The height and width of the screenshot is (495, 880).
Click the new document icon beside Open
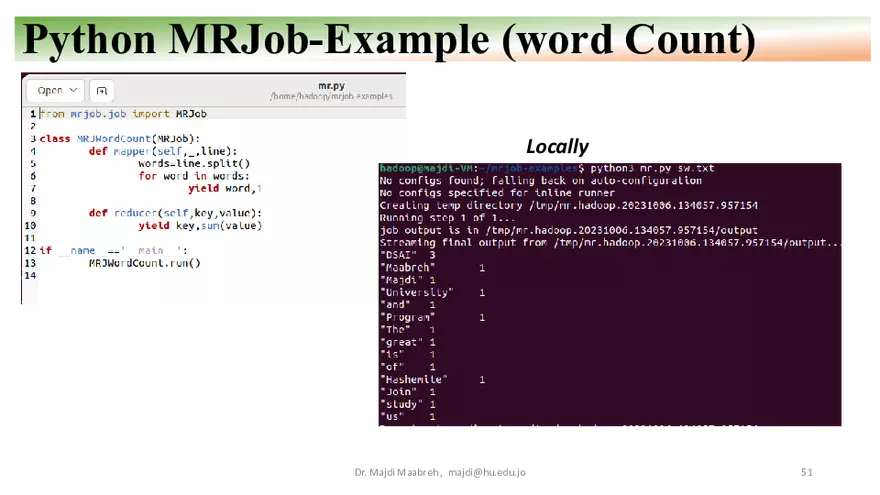pyautogui.click(x=101, y=90)
